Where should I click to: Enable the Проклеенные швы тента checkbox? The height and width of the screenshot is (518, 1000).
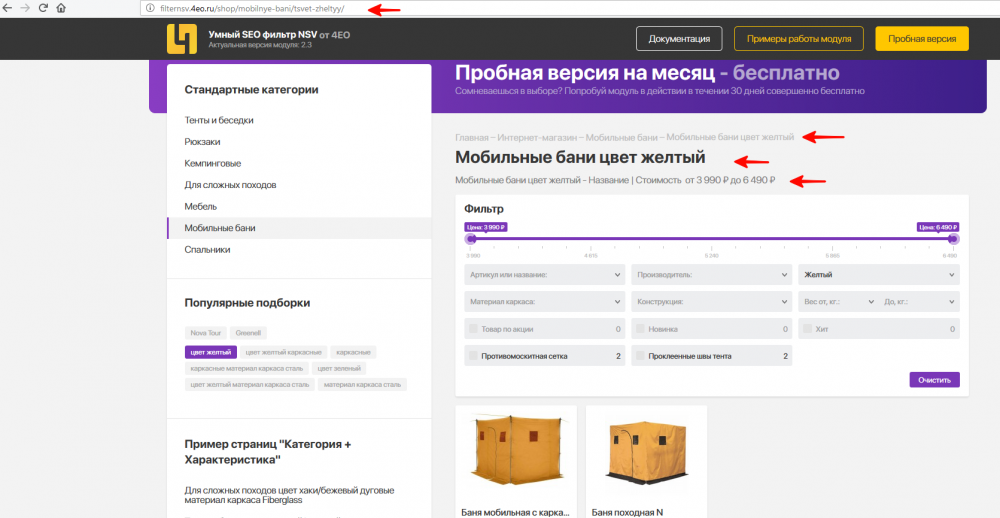point(639,356)
